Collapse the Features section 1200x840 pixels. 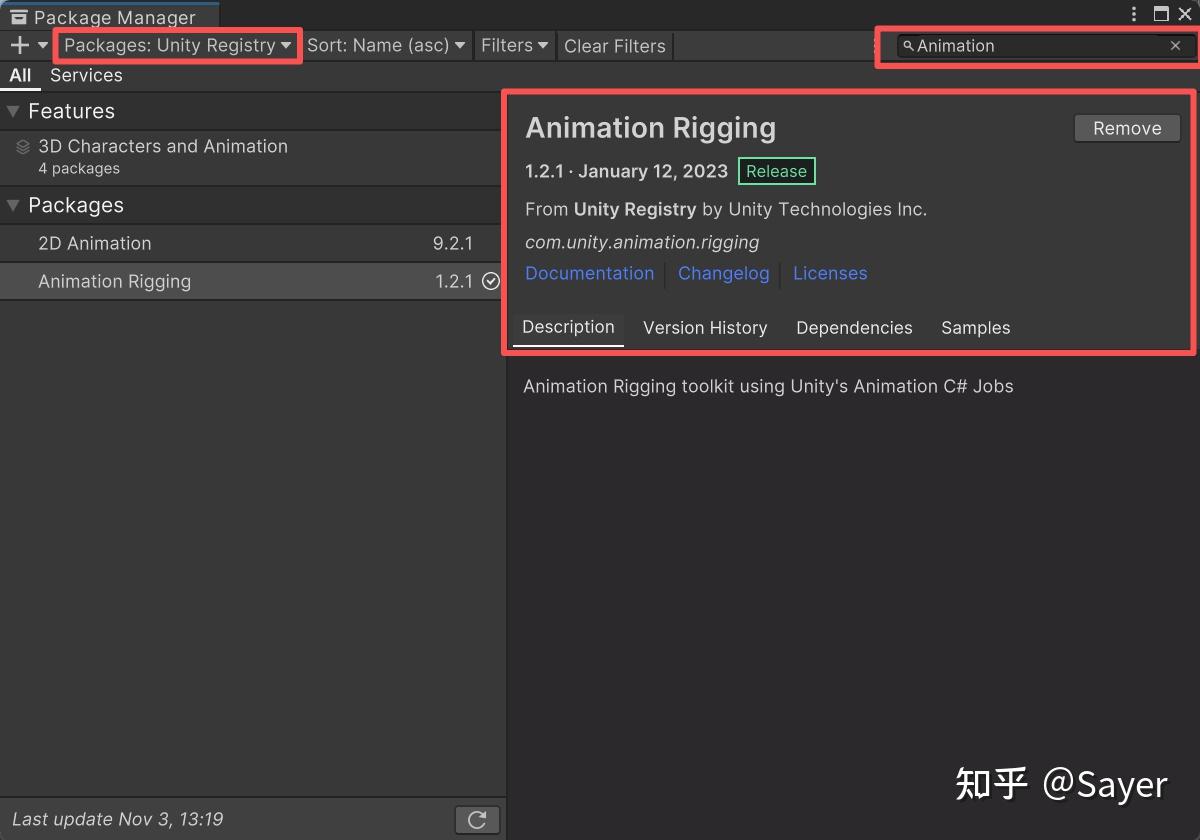tap(13, 111)
